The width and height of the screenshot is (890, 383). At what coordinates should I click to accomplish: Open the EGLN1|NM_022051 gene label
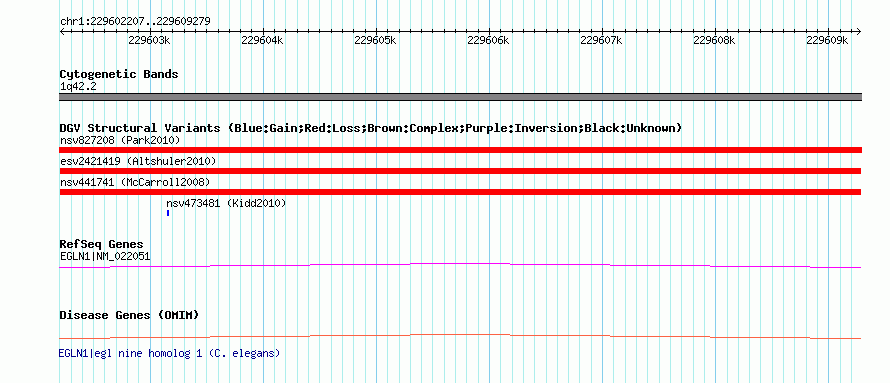click(x=105, y=256)
